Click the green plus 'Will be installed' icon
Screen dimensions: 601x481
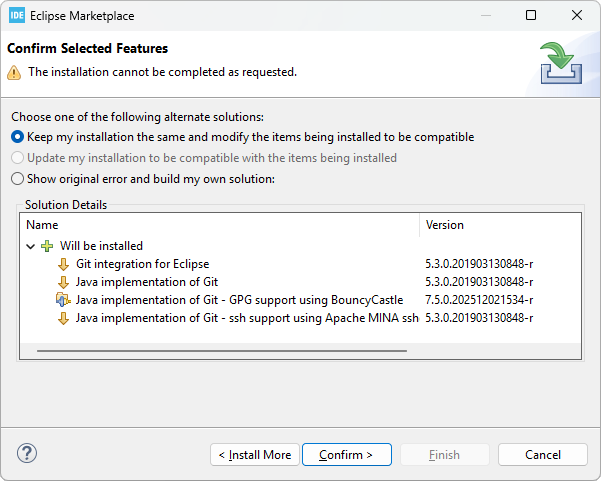point(47,246)
